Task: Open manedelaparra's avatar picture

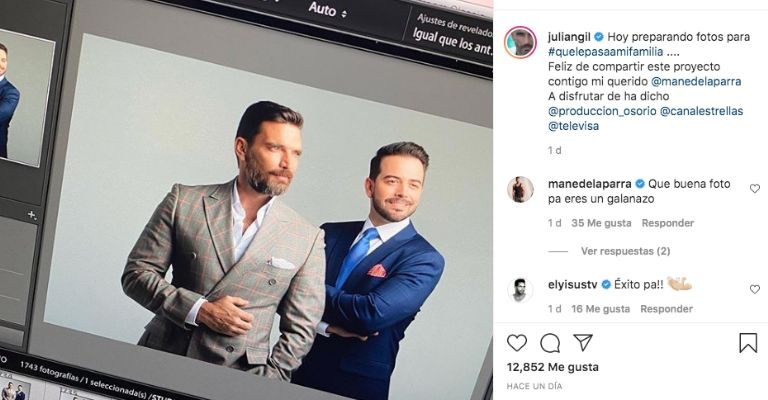Action: point(520,189)
